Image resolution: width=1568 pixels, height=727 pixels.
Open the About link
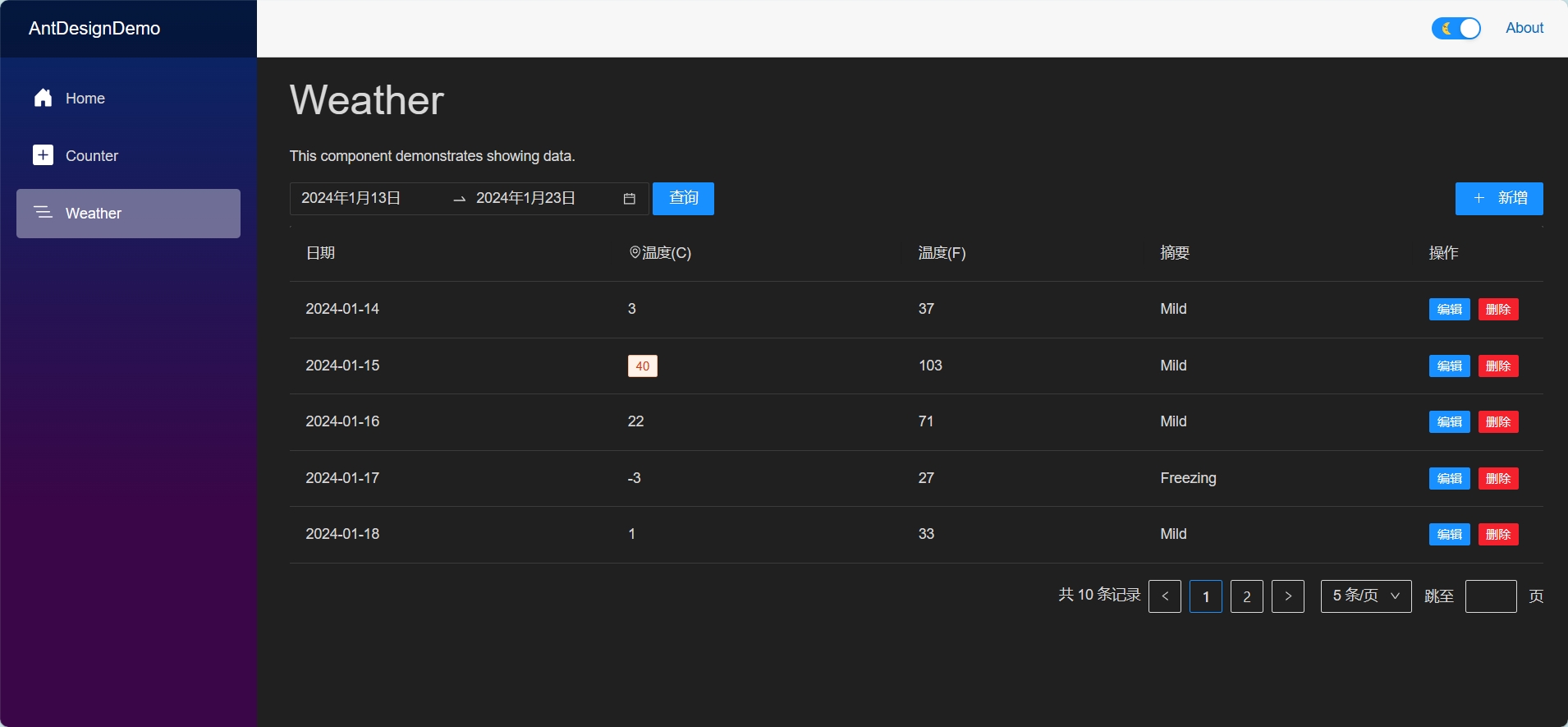1524,28
